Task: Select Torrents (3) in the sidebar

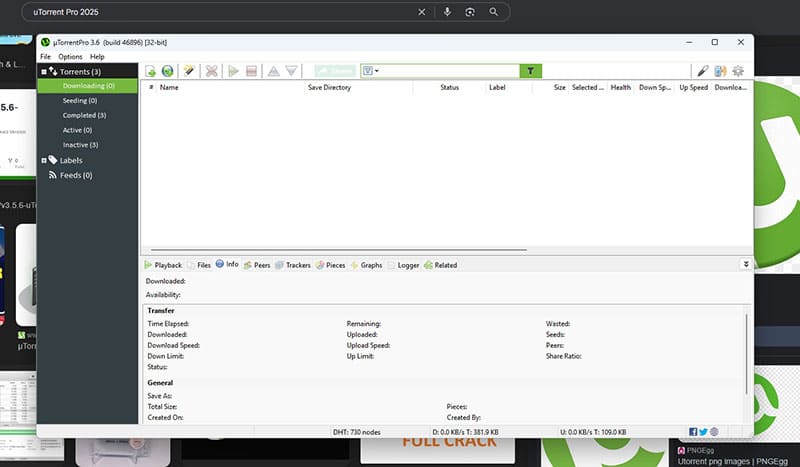Action: (80, 72)
